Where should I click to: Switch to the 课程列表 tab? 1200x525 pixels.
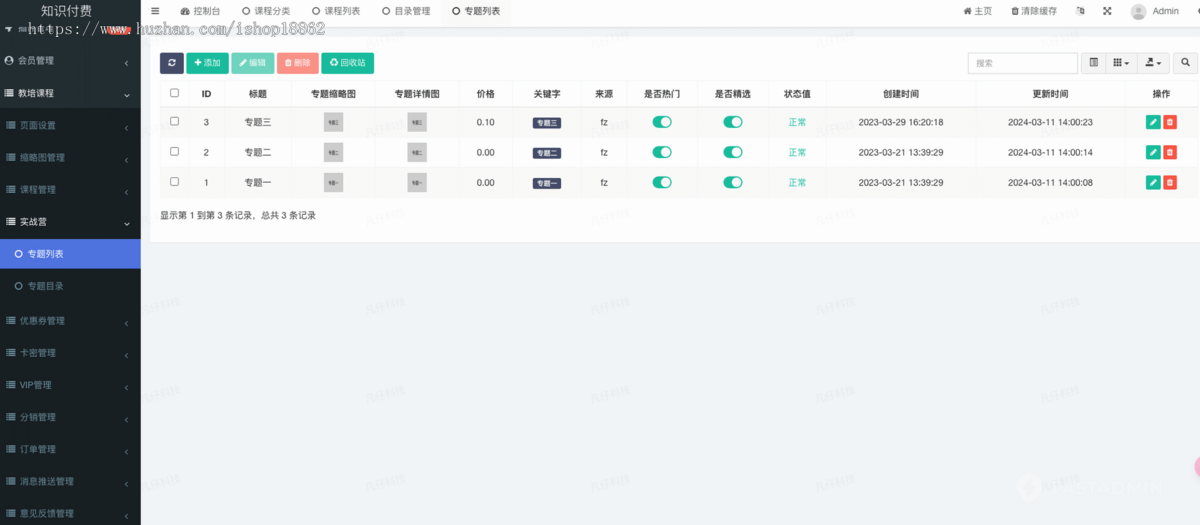[x=336, y=11]
